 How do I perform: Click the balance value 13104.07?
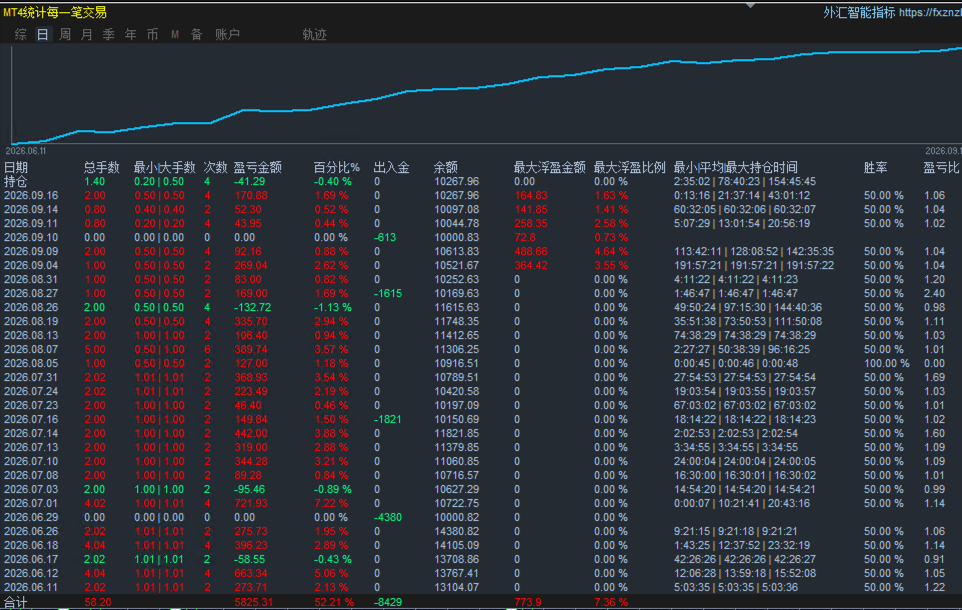click(x=456, y=587)
